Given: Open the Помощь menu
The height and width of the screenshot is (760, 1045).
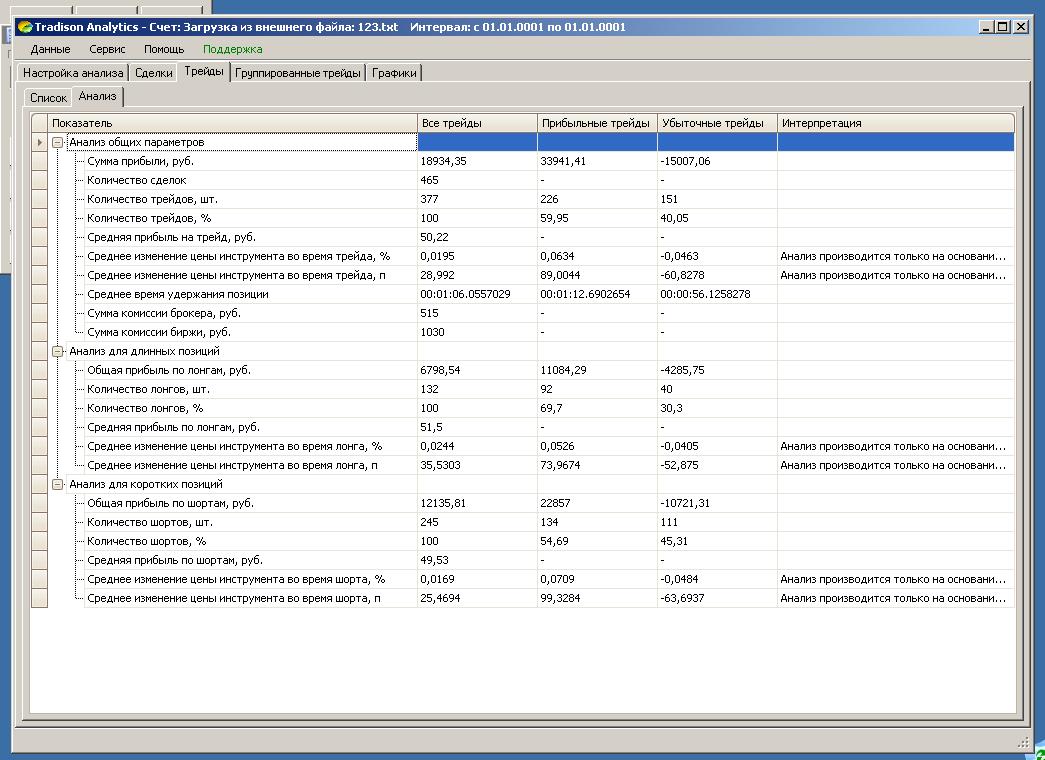Looking at the screenshot, I should pos(164,49).
